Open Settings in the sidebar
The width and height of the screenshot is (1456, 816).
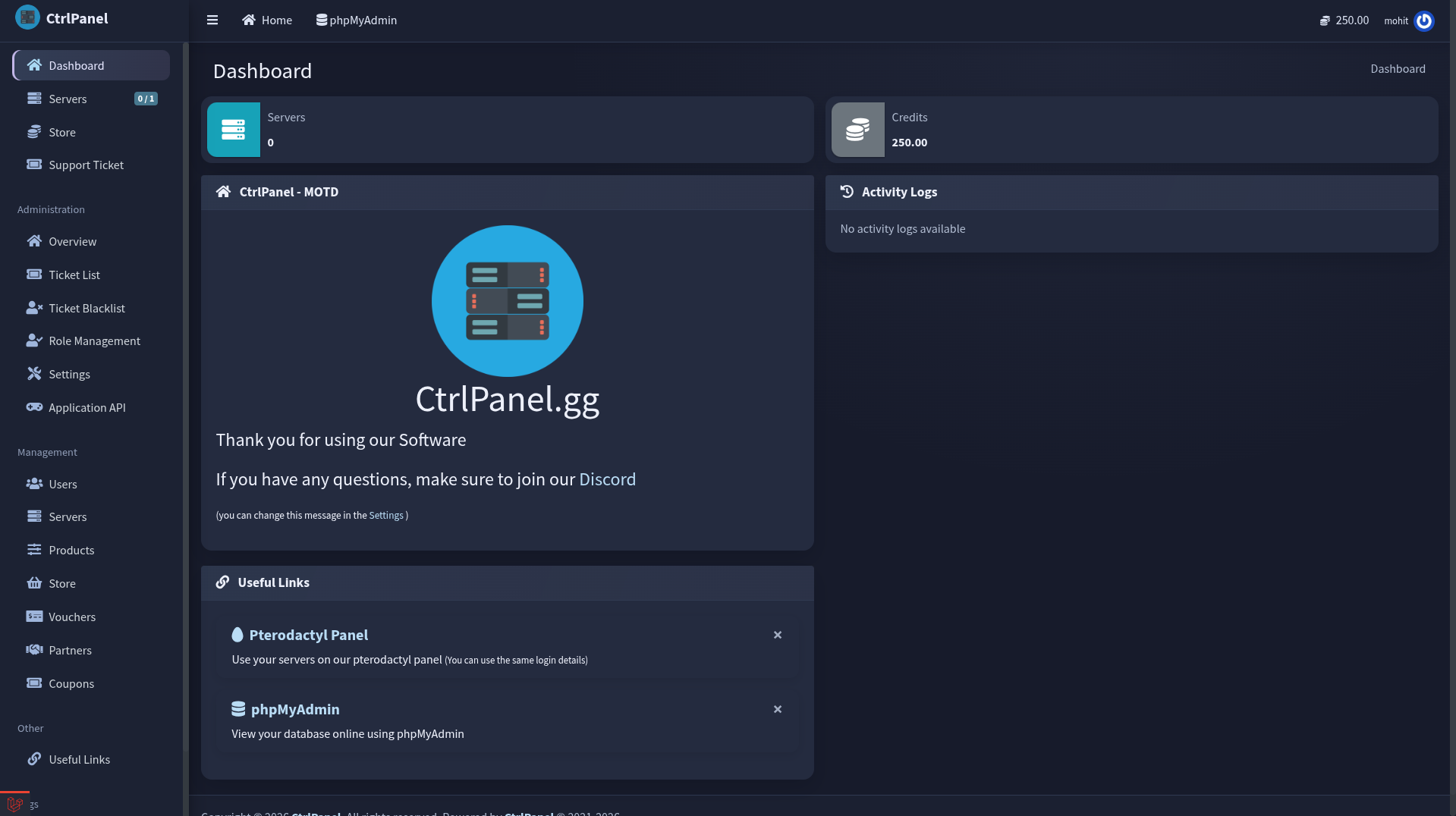pos(91,374)
